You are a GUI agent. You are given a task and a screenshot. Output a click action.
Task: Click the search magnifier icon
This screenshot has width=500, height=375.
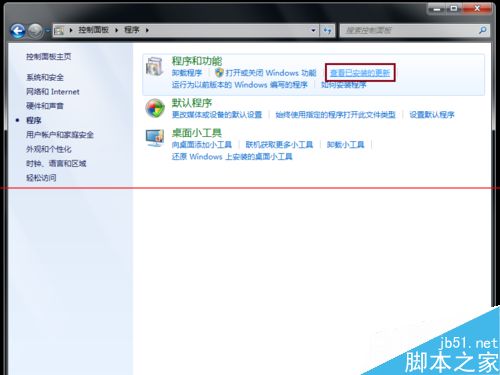pyautogui.click(x=482, y=30)
